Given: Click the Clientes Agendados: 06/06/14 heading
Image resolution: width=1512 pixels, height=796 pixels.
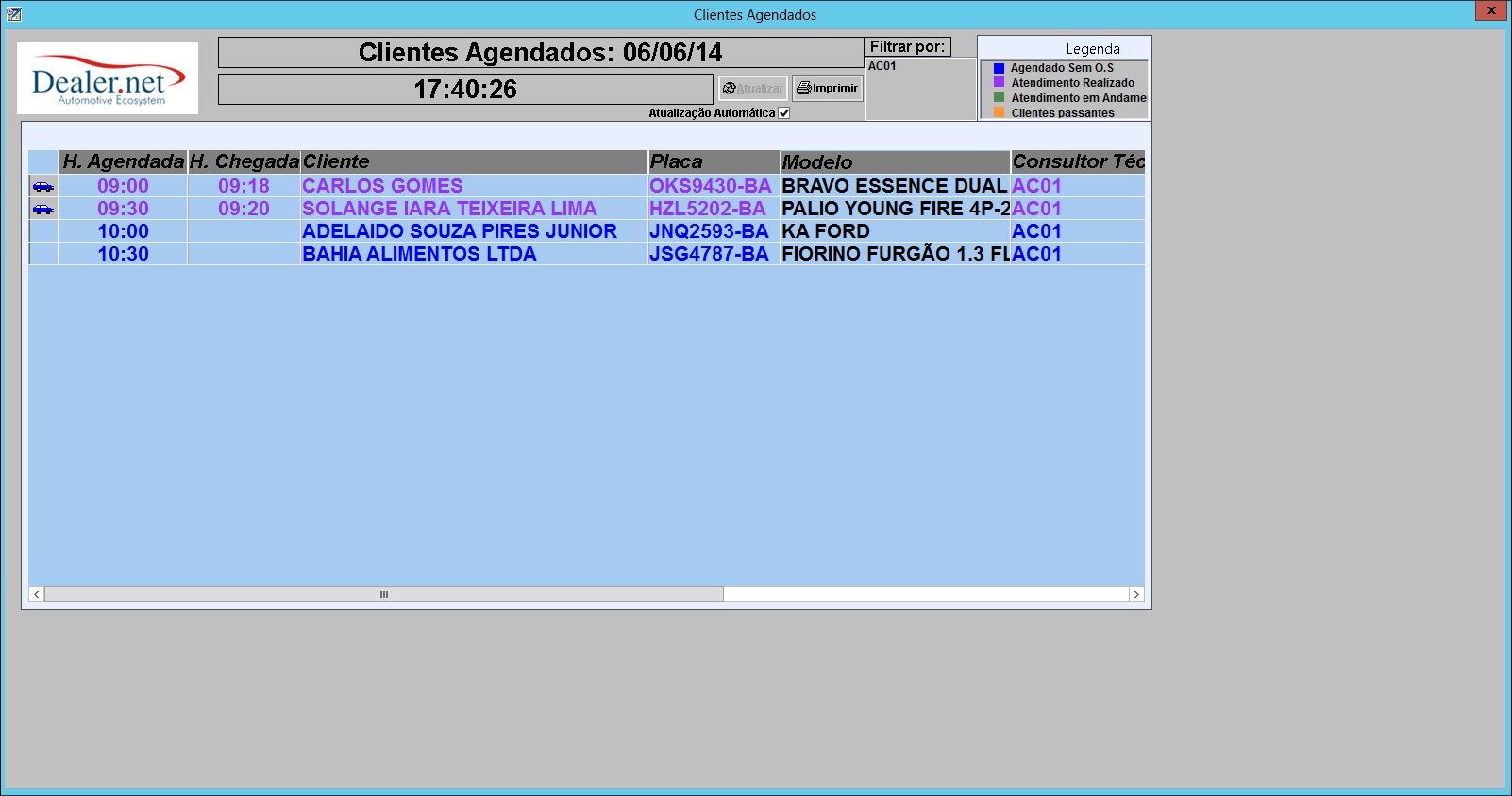Looking at the screenshot, I should [x=541, y=53].
